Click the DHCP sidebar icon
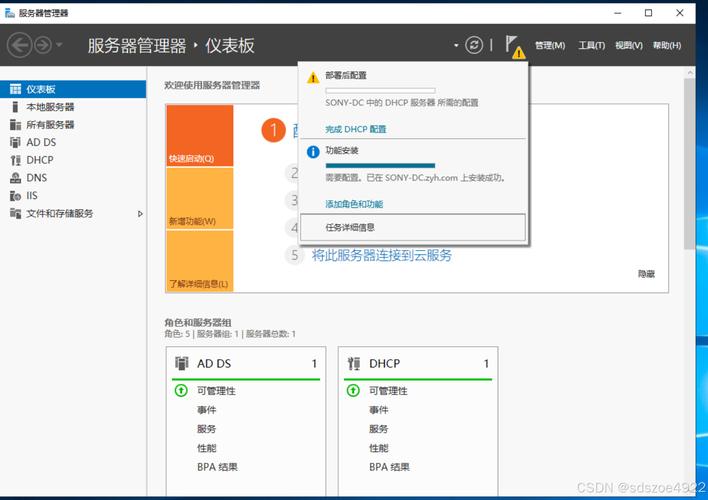Screen dimensions: 708x500 (x=15, y=160)
